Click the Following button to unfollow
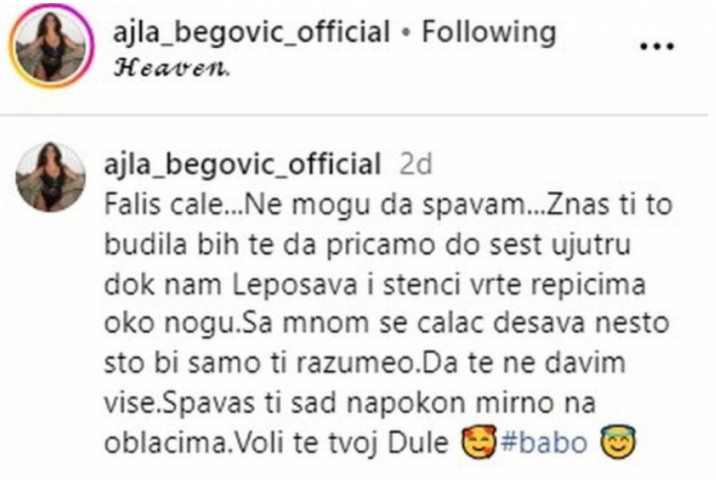 [x=489, y=33]
